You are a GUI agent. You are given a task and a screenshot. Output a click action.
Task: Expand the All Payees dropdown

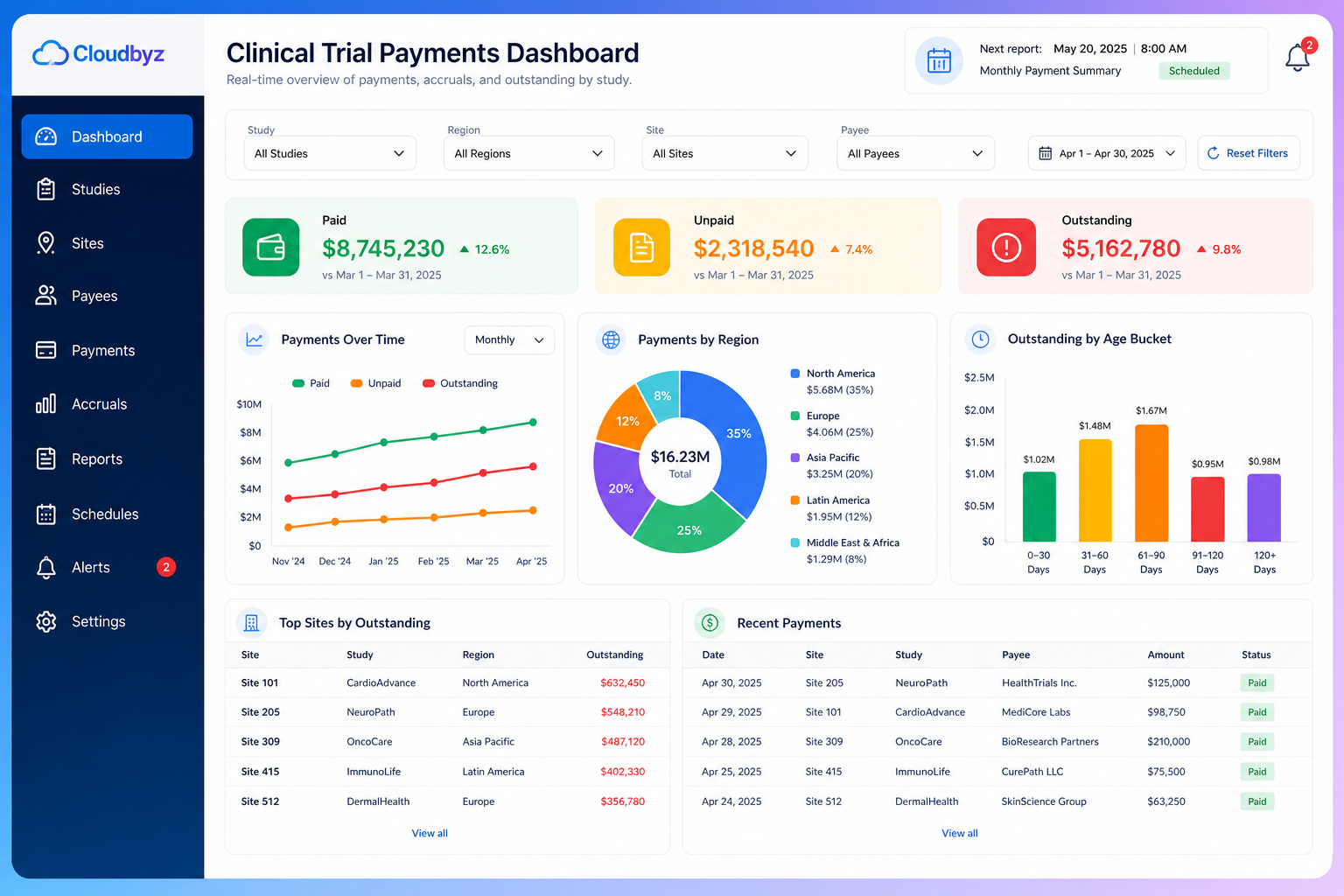(x=916, y=153)
